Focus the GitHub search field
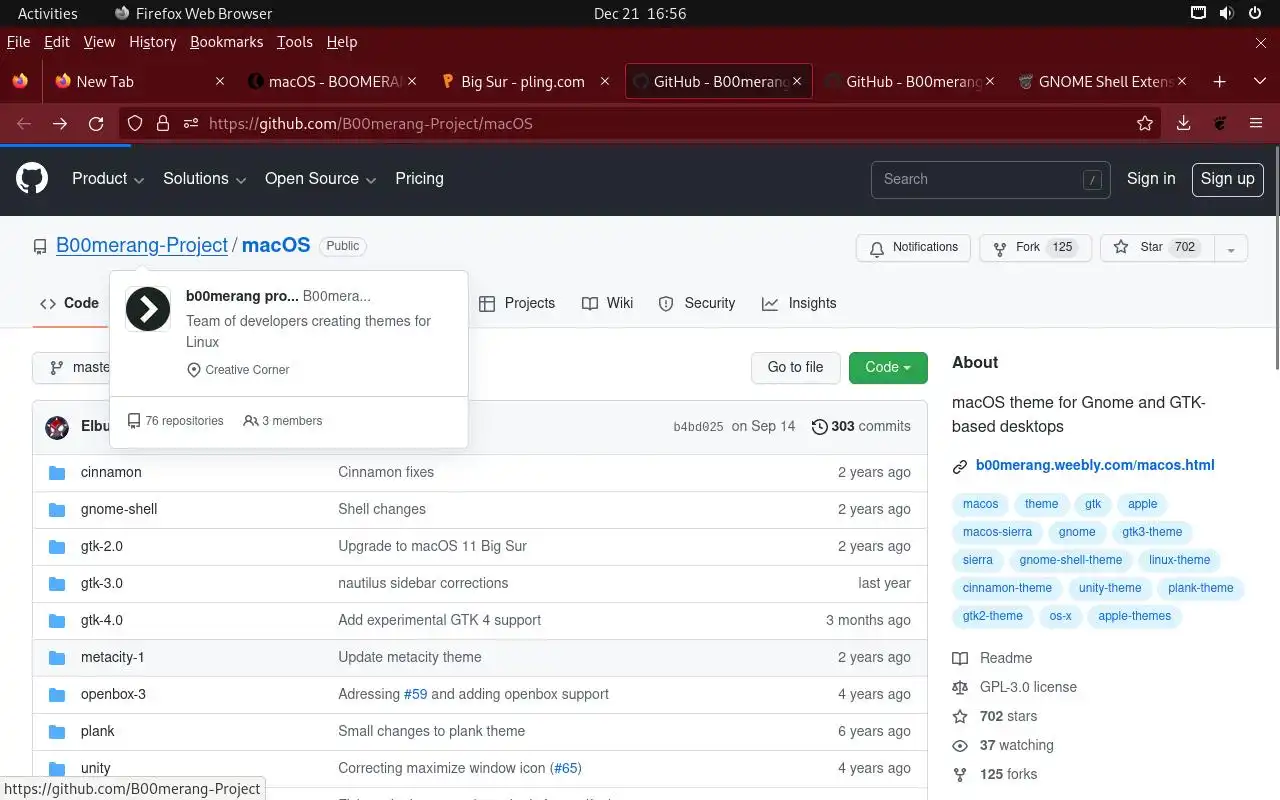 990,180
